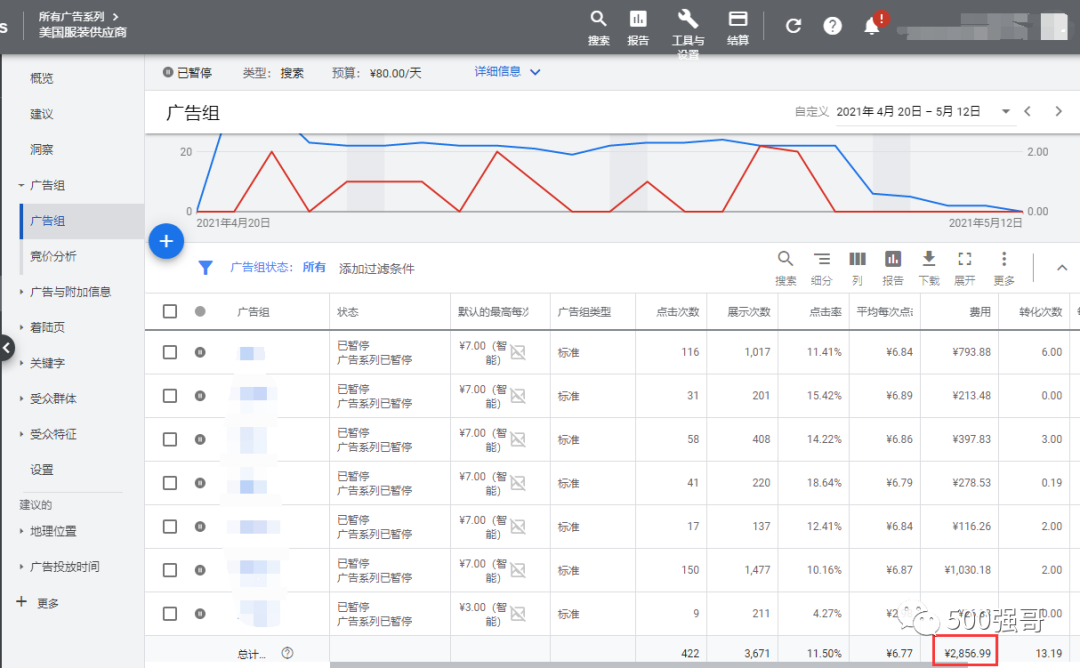Image resolution: width=1080 pixels, height=668 pixels.
Task: Open 设置 in the sidebar
Action: coord(41,470)
